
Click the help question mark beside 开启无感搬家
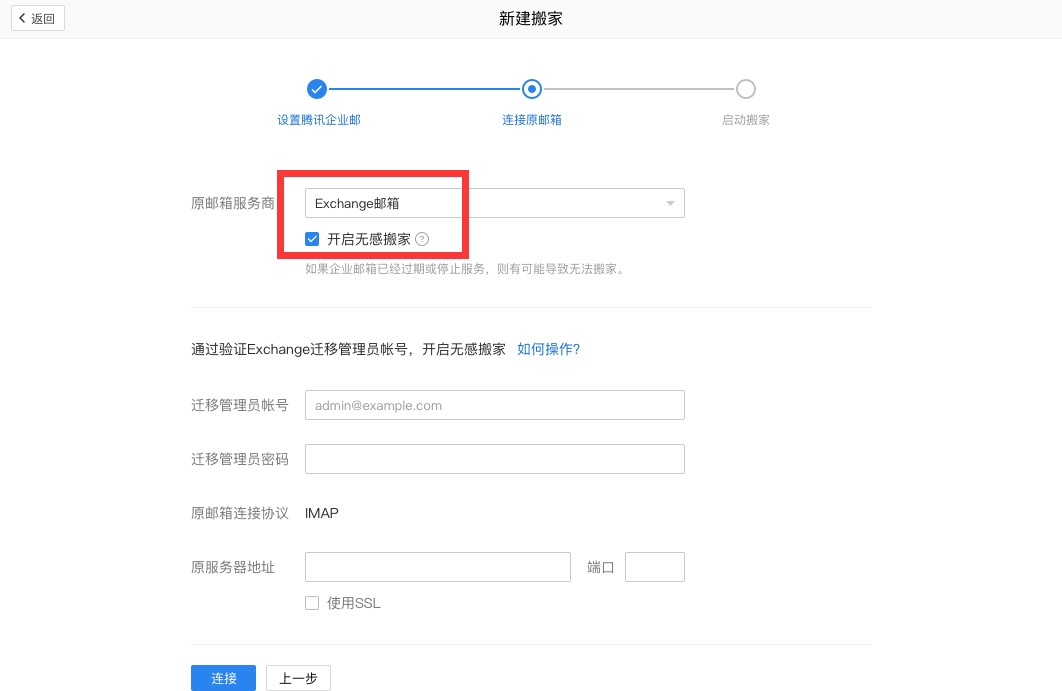(422, 239)
